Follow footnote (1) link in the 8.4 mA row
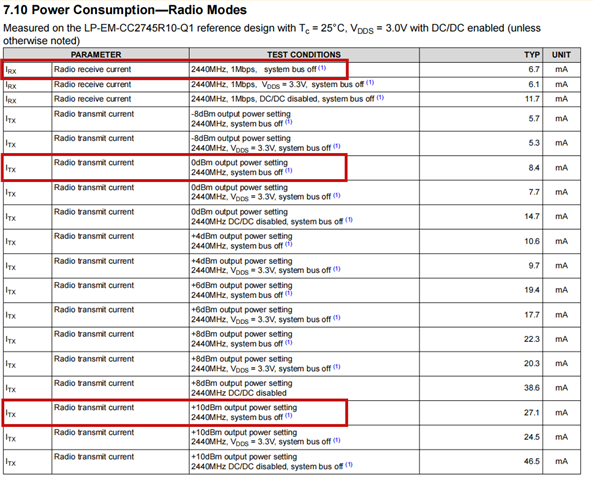The width and height of the screenshot is (594, 480). (x=288, y=170)
